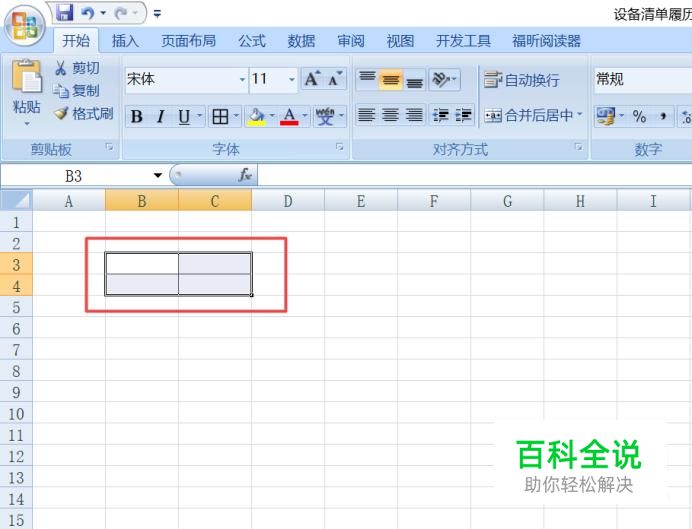Image resolution: width=692 pixels, height=529 pixels.
Task: Toggle middle vertical alignment
Action: 391,79
